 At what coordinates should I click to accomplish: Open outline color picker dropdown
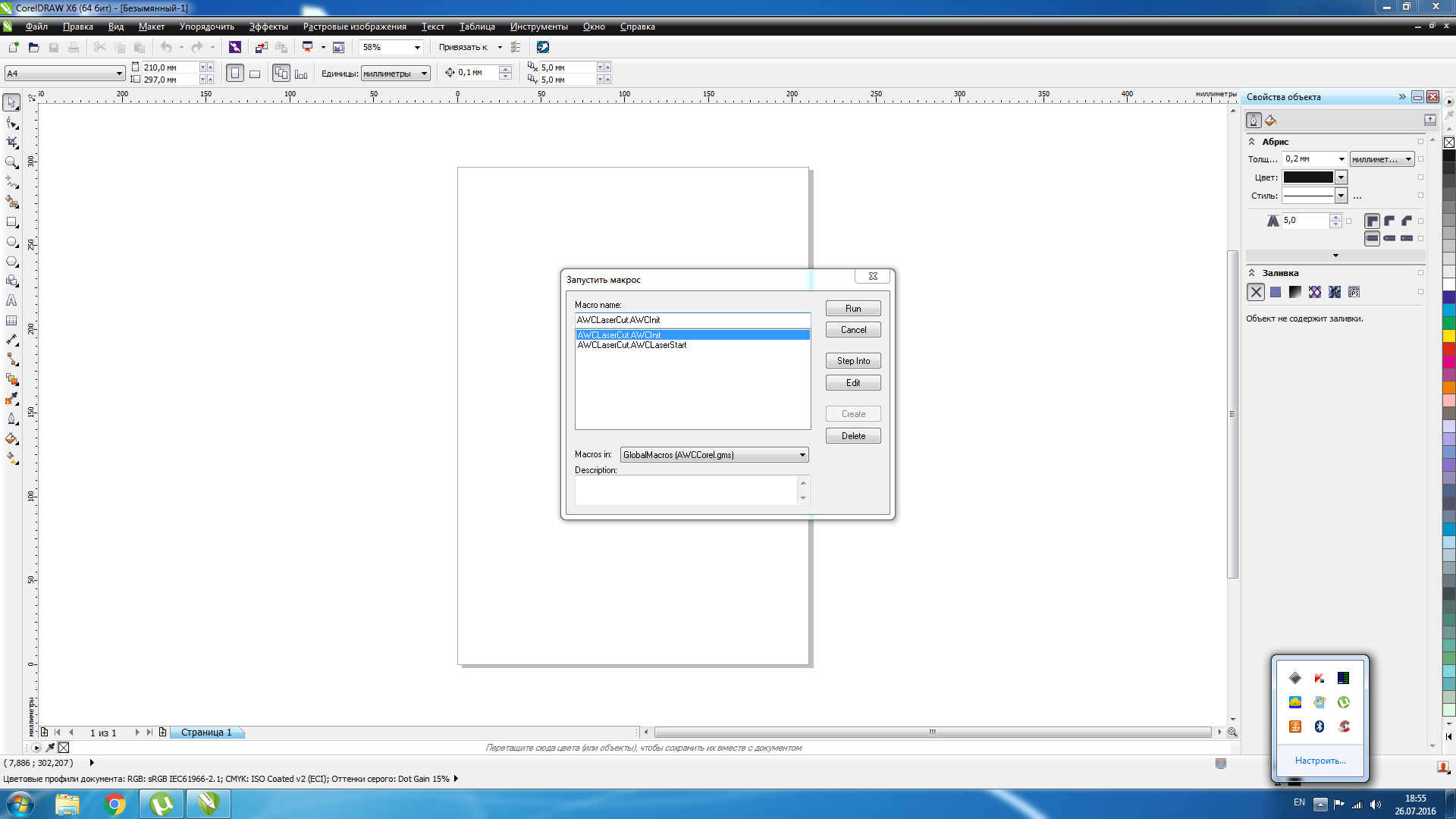pos(1341,177)
